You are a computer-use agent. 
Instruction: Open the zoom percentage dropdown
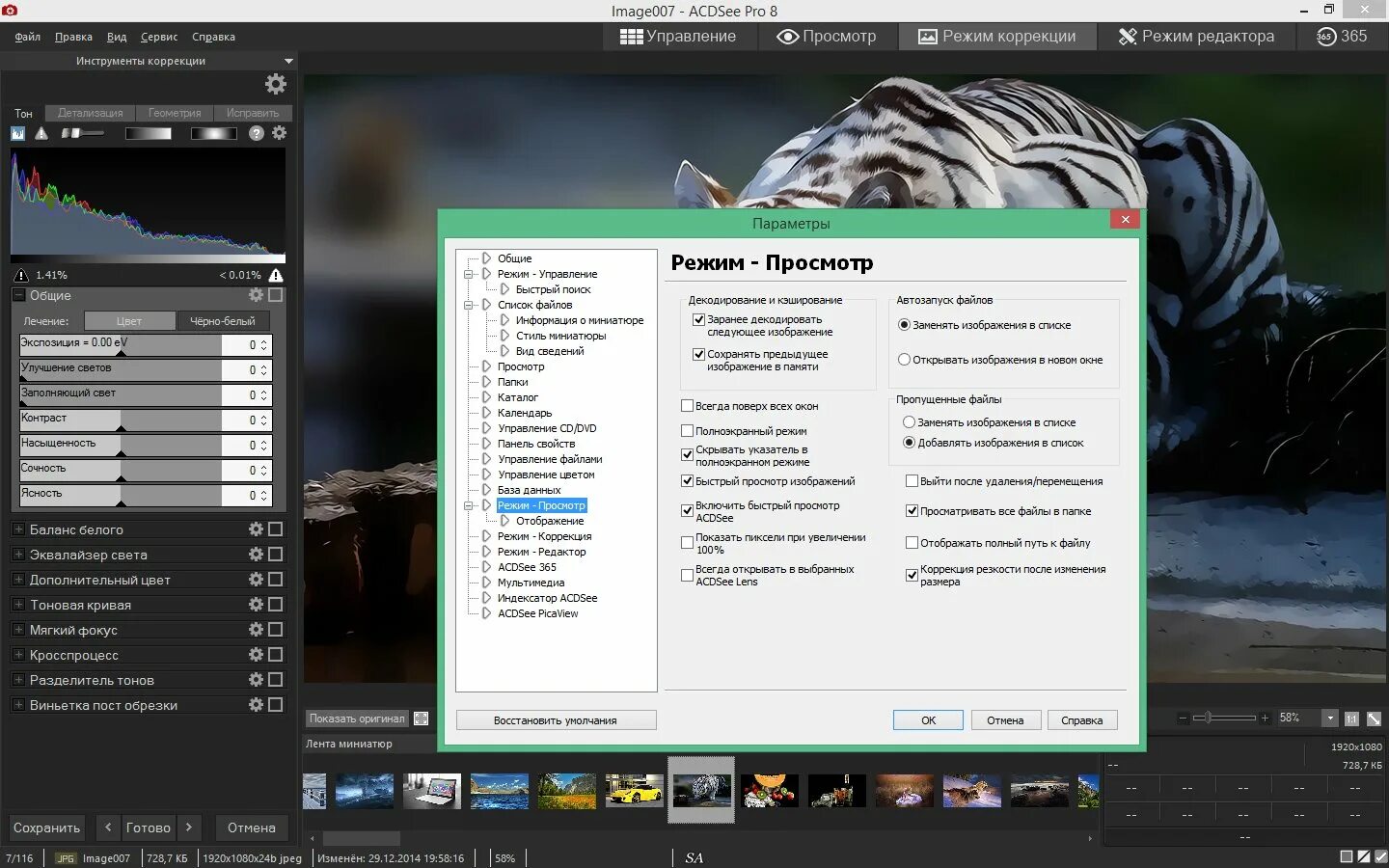(x=1330, y=719)
